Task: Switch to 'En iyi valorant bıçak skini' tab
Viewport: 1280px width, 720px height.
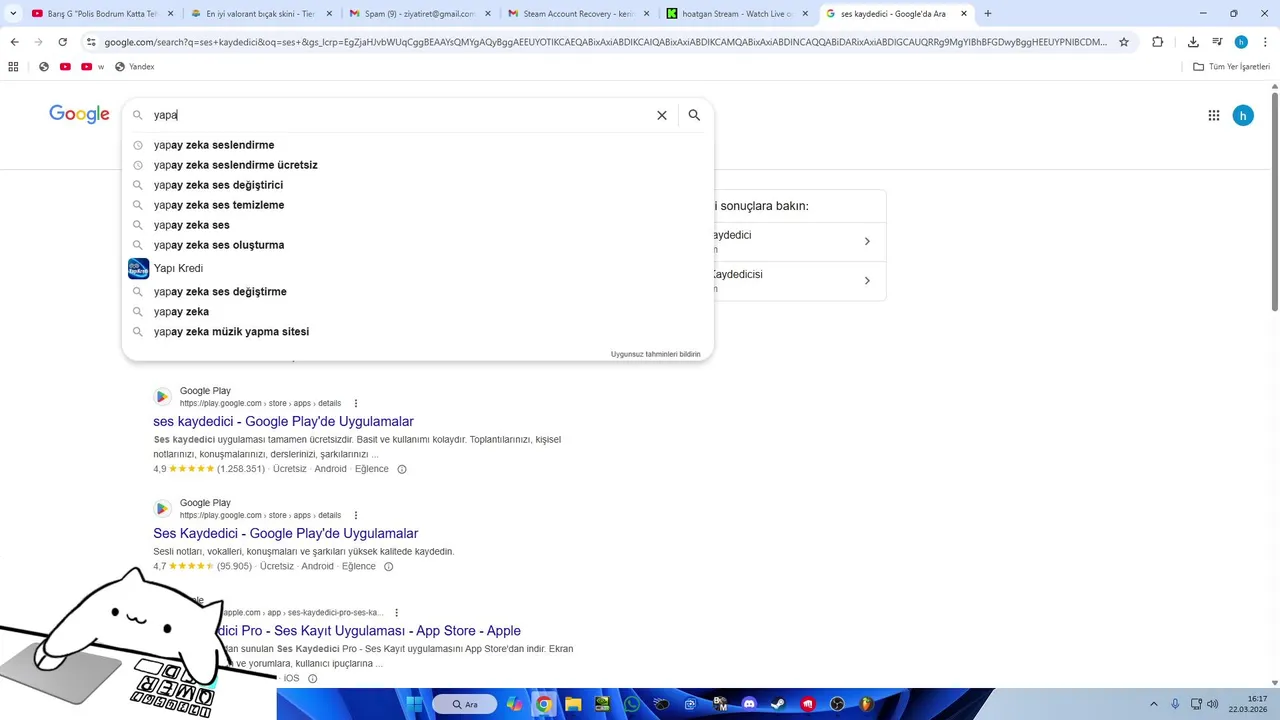Action: click(260, 14)
